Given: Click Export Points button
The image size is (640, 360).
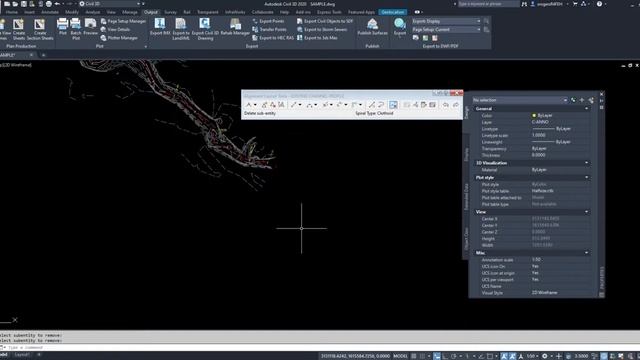Looking at the screenshot, I should click(268, 21).
